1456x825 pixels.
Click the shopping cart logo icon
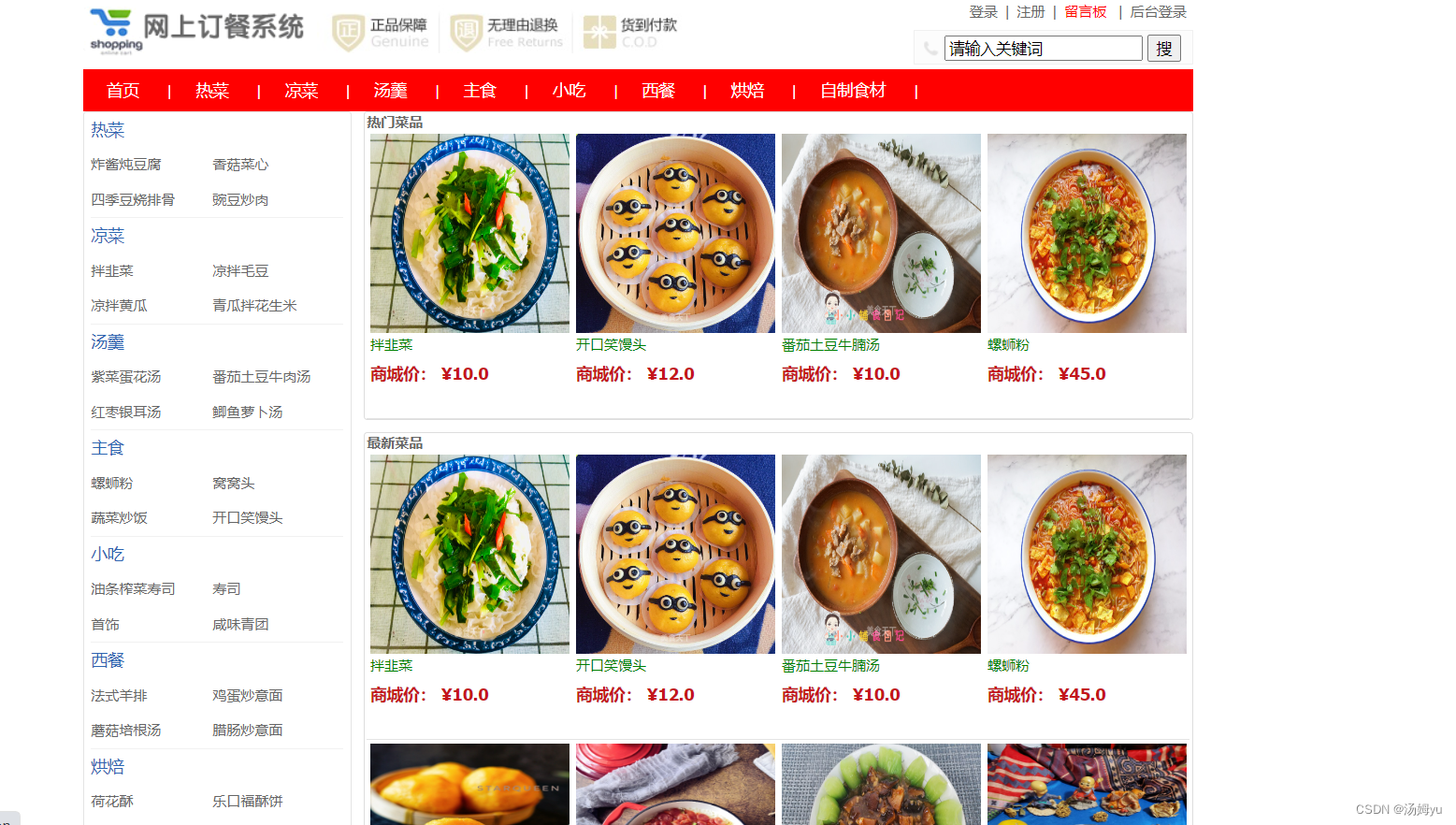click(116, 32)
